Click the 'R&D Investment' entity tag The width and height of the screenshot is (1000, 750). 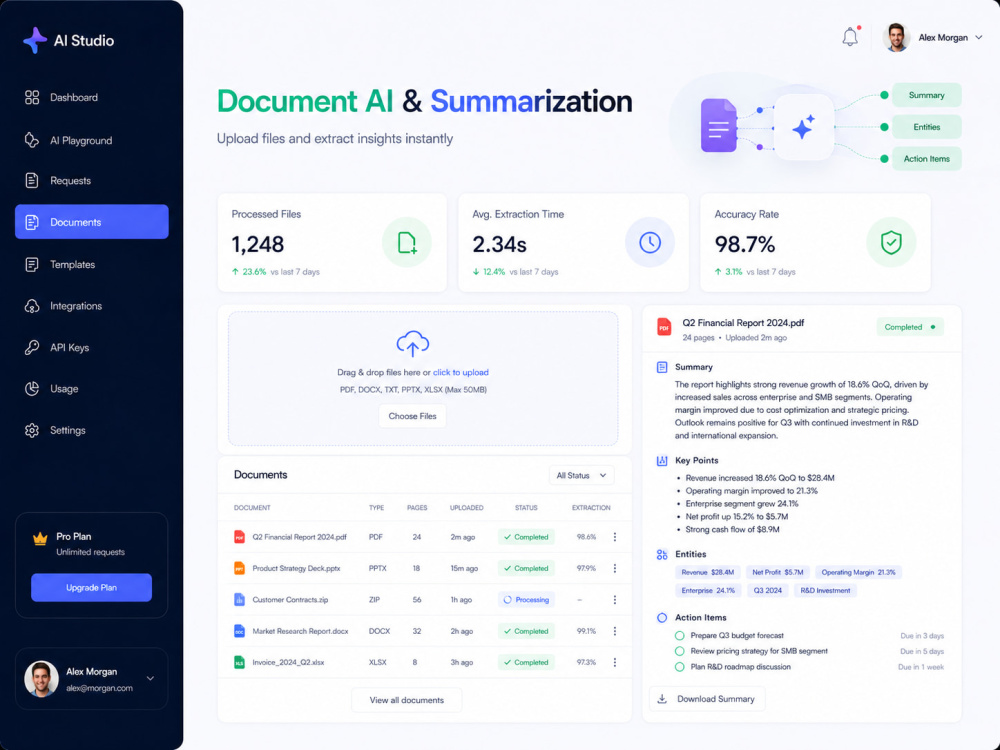825,591
